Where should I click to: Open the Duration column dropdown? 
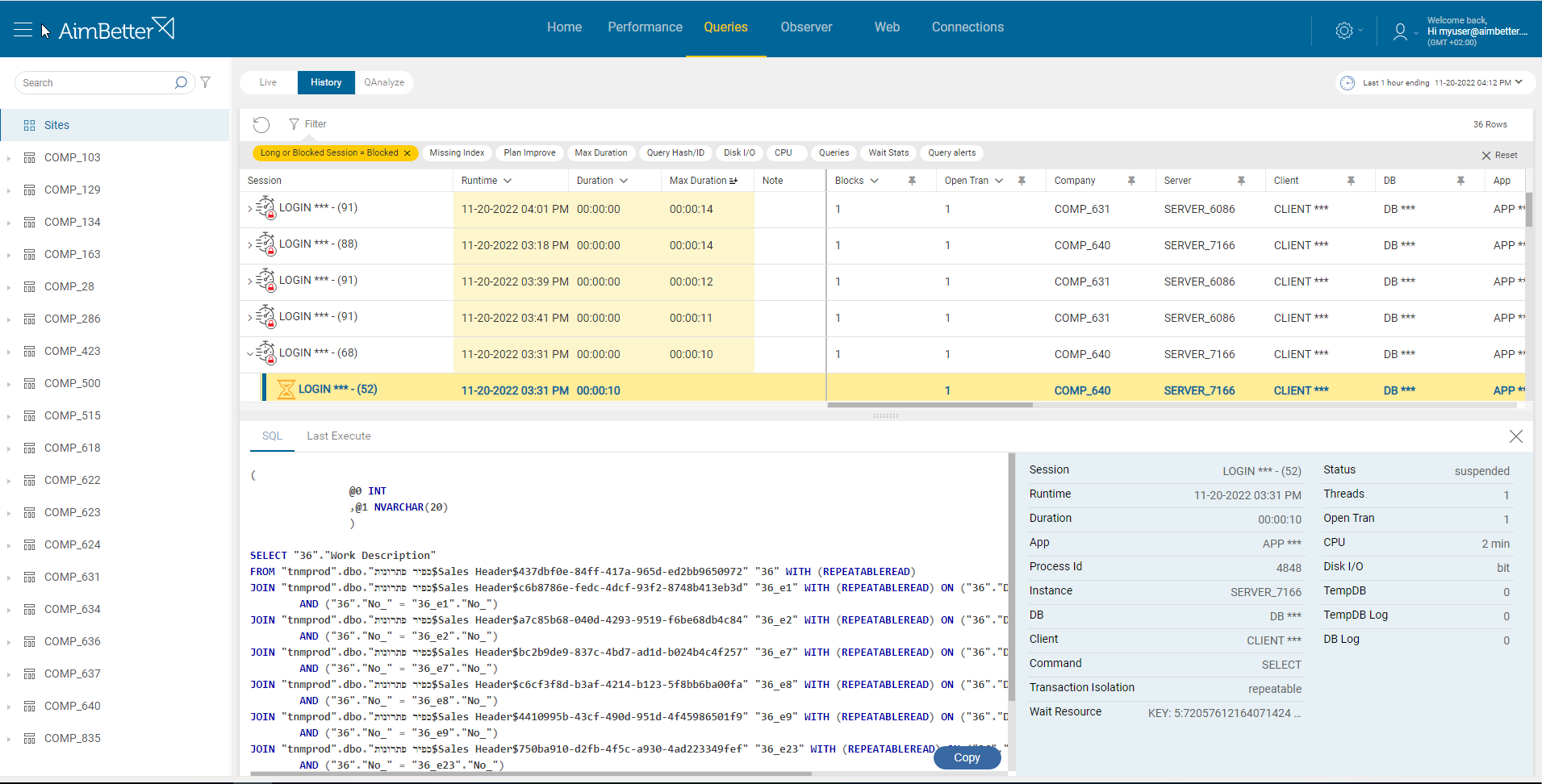click(624, 181)
